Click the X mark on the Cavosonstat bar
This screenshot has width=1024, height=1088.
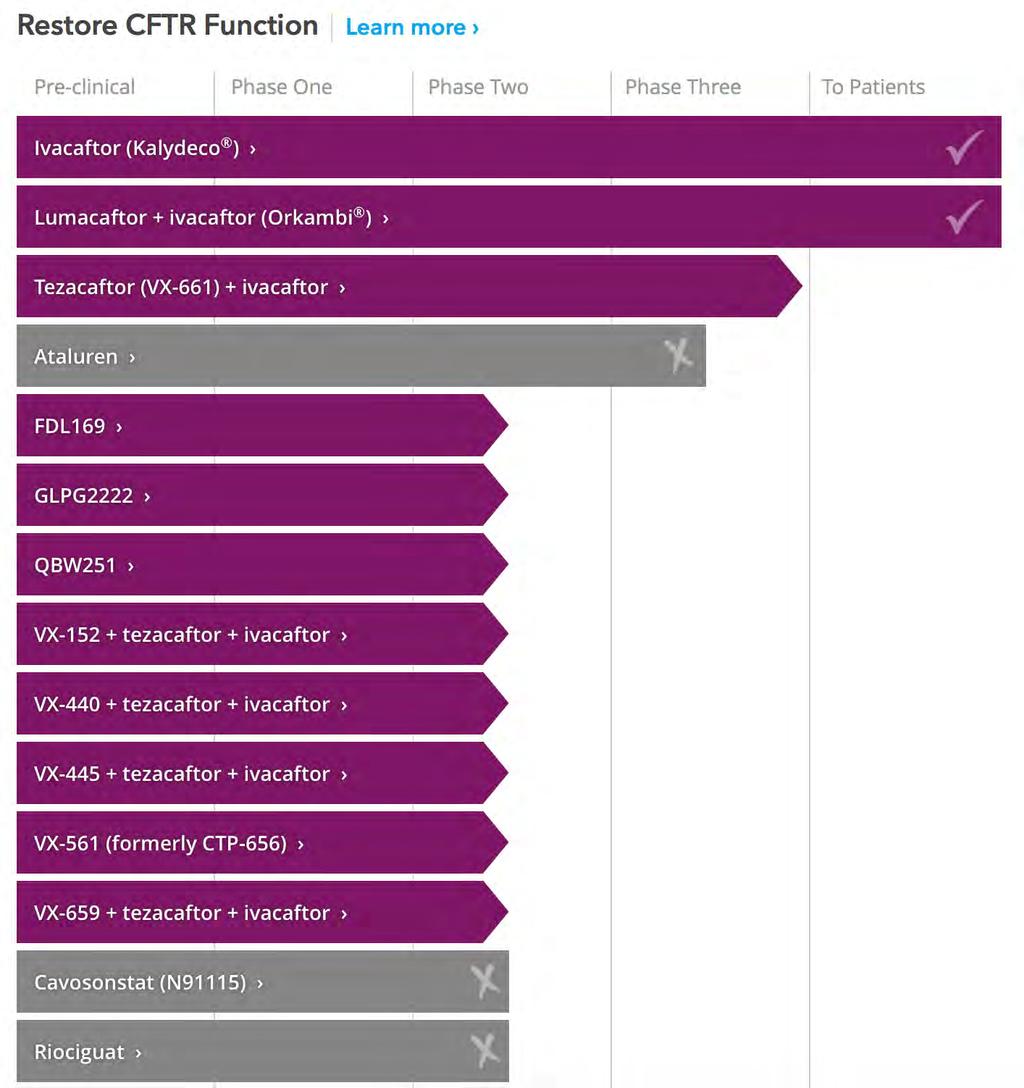click(485, 982)
